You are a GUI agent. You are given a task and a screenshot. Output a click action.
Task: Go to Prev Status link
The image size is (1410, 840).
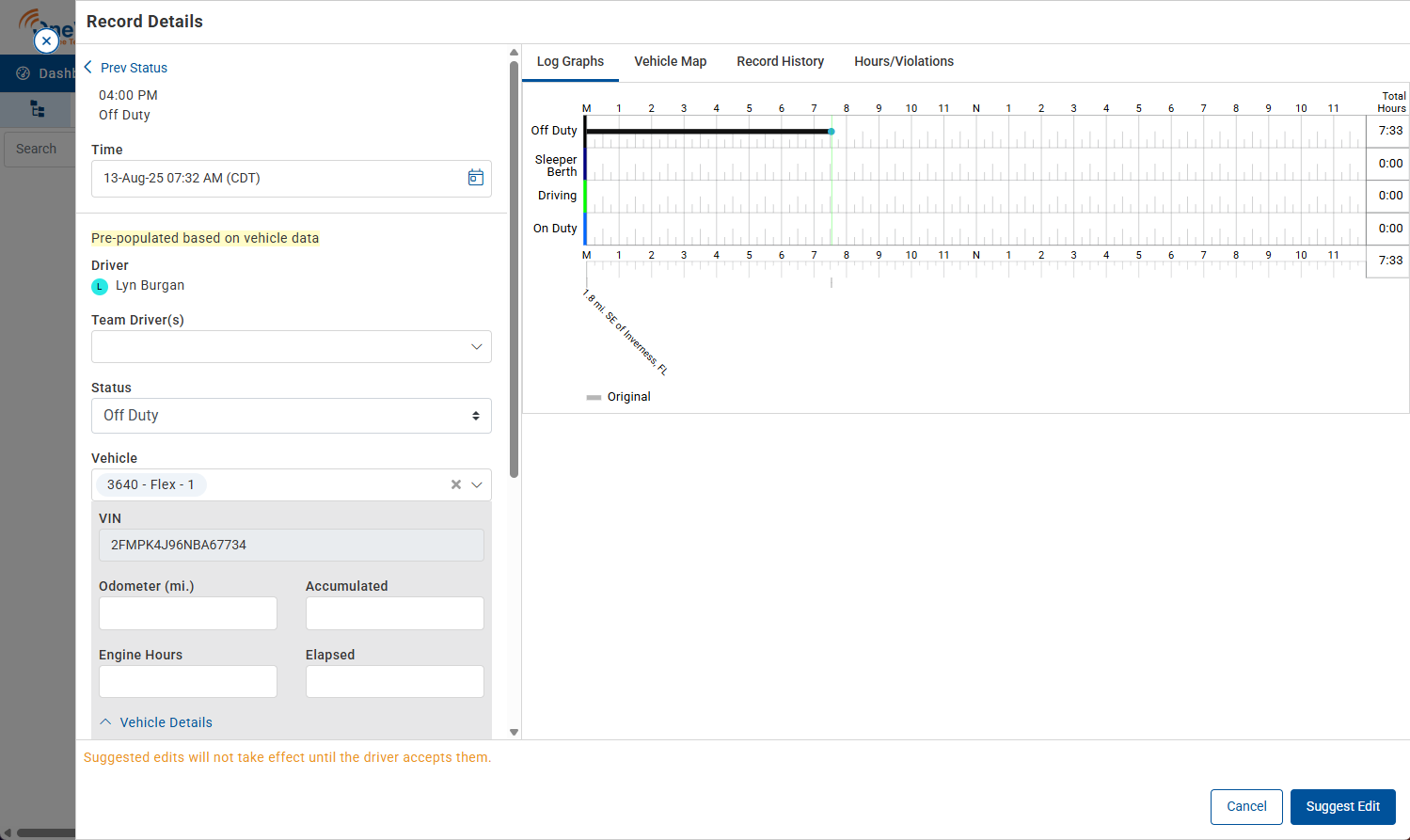(134, 68)
